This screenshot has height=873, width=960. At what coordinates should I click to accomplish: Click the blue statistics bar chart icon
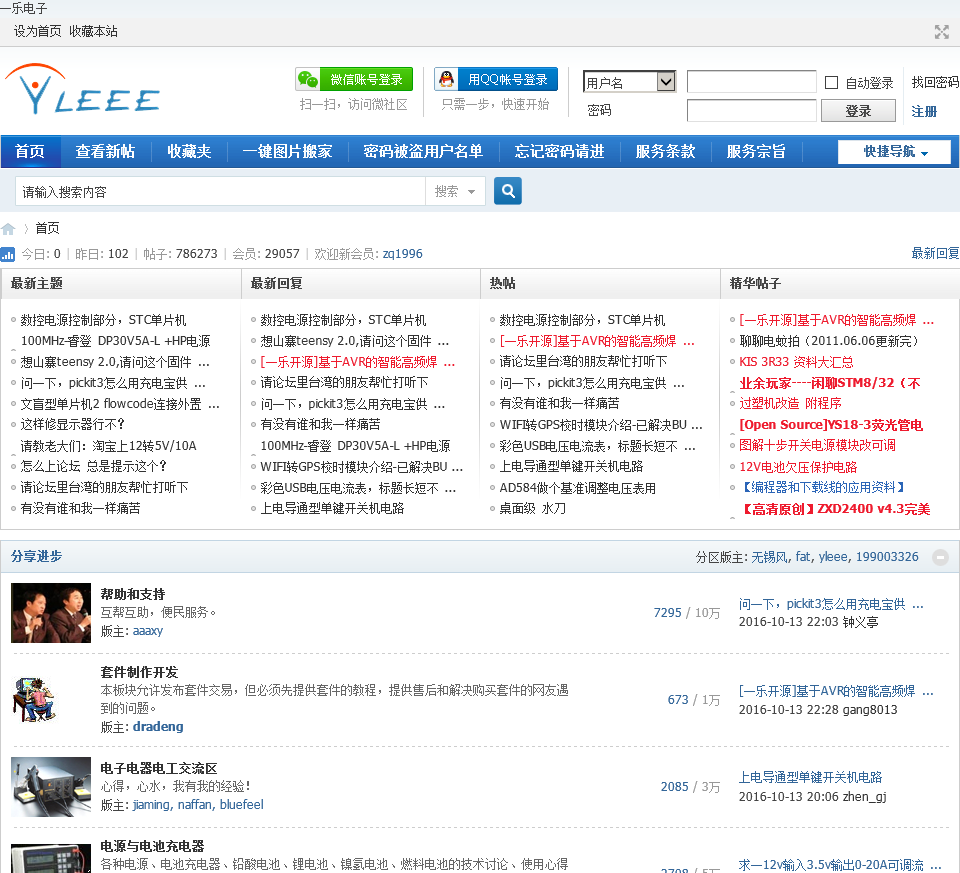point(8,255)
